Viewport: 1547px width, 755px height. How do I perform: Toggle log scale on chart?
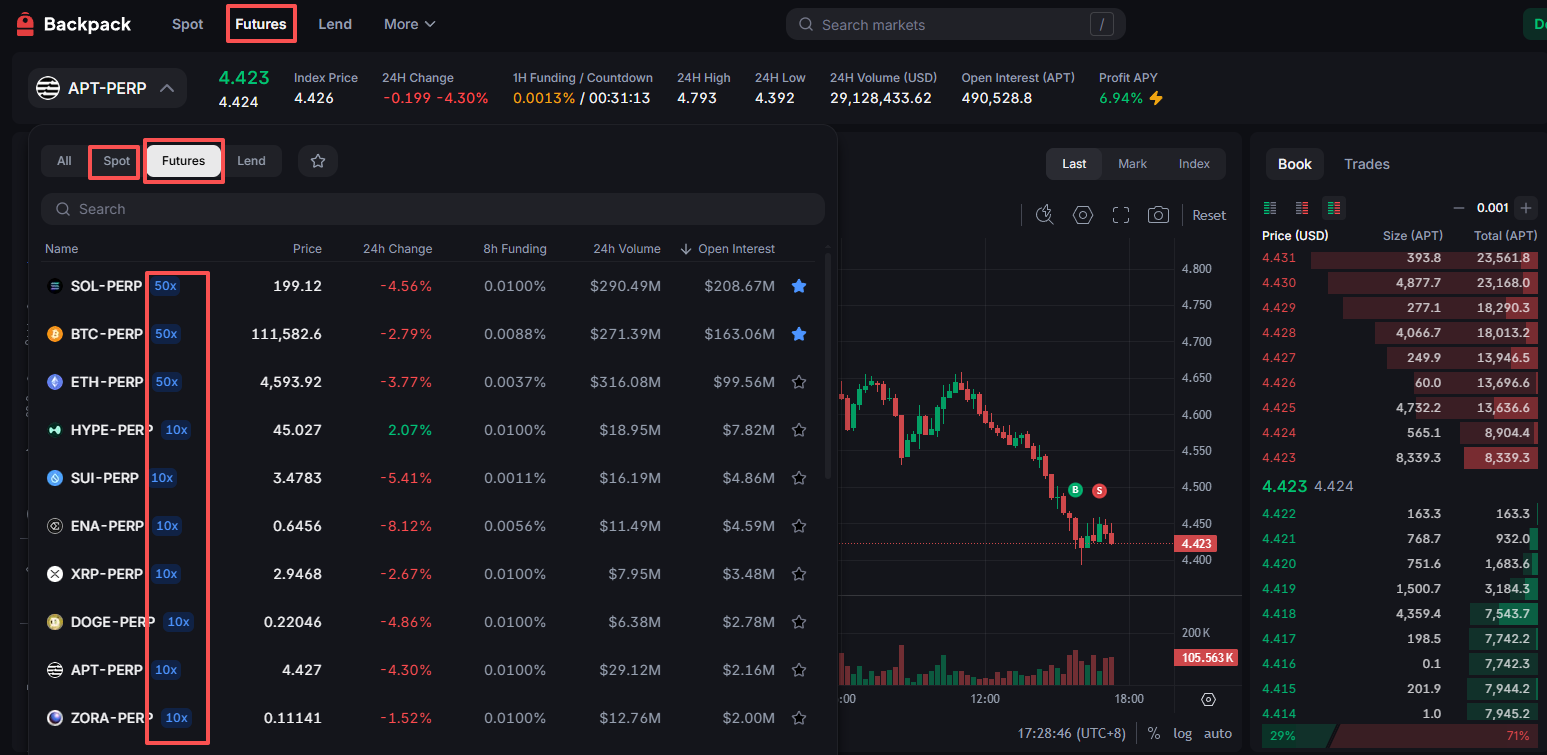[x=1183, y=733]
